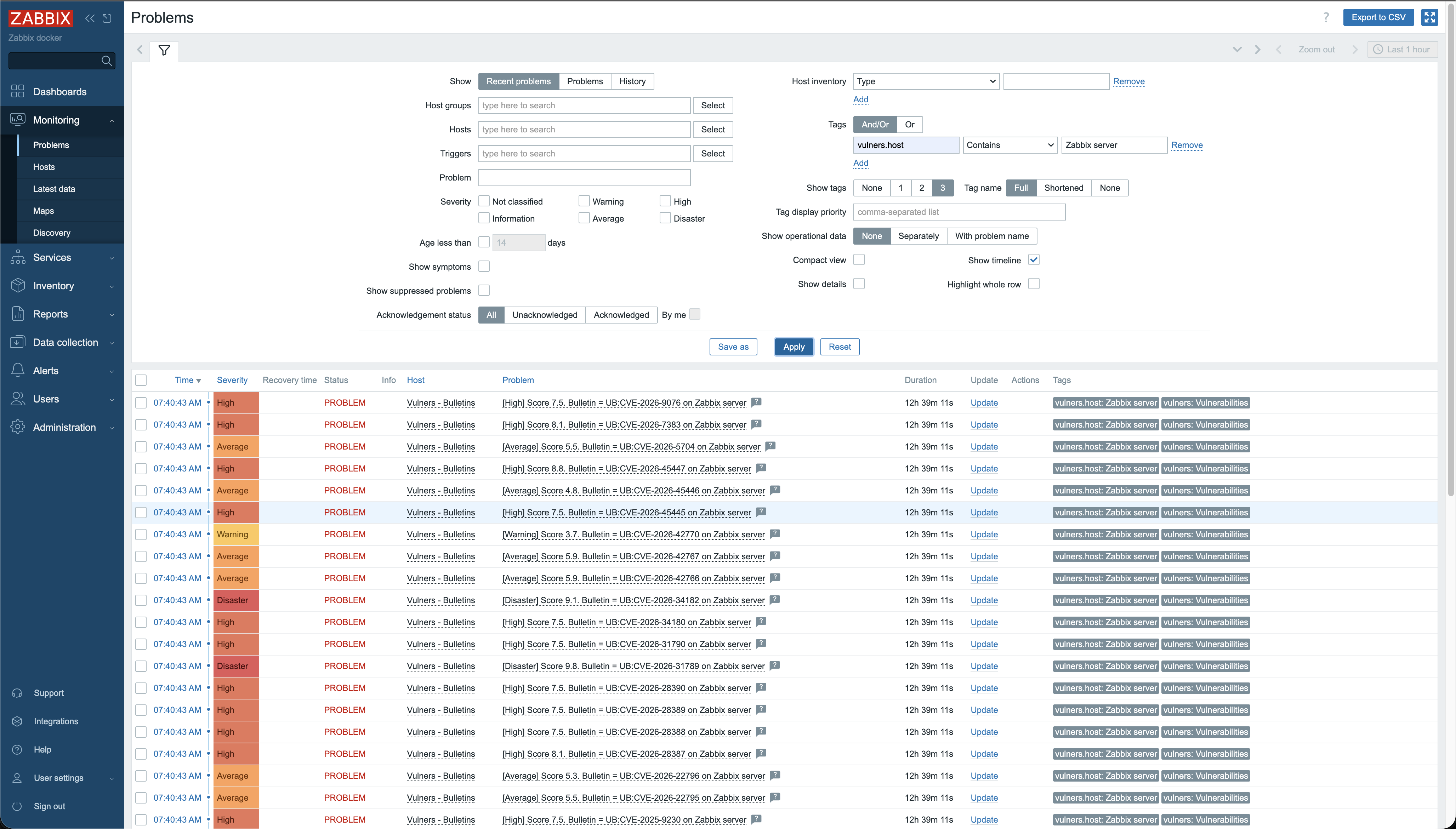Click the Sign out power icon
This screenshot has height=829, width=1456.
coord(17,806)
